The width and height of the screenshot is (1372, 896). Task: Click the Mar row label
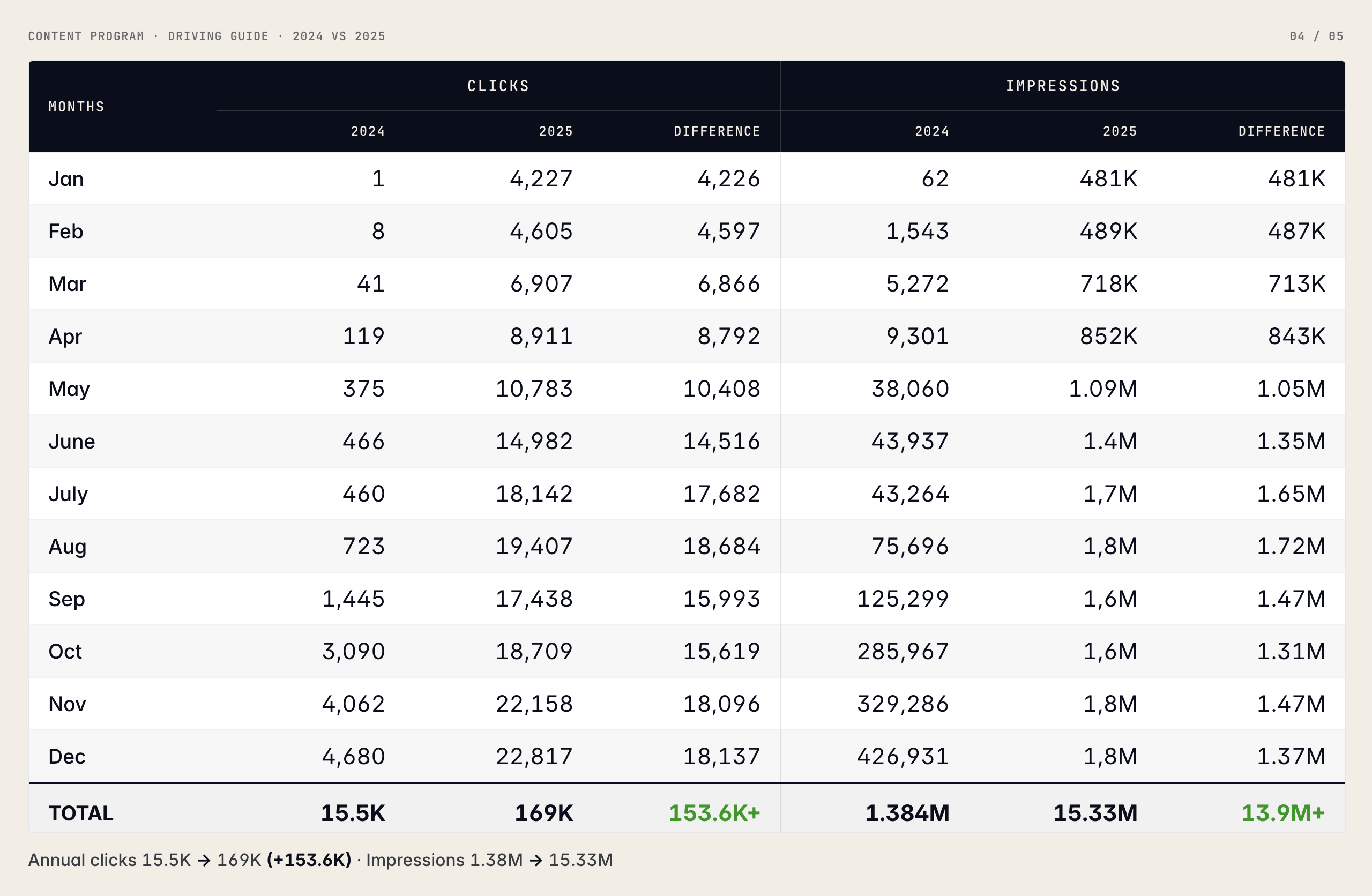68,283
